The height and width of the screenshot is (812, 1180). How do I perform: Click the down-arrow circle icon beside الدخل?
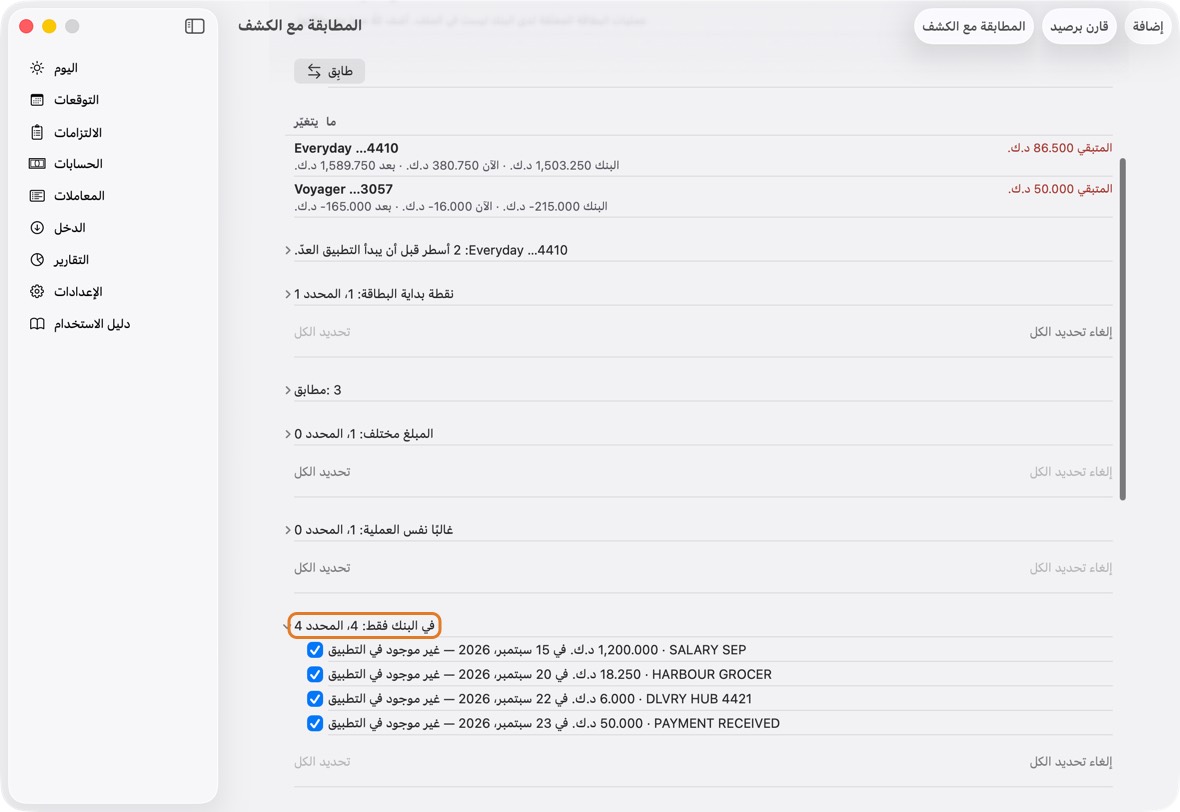coord(37,228)
